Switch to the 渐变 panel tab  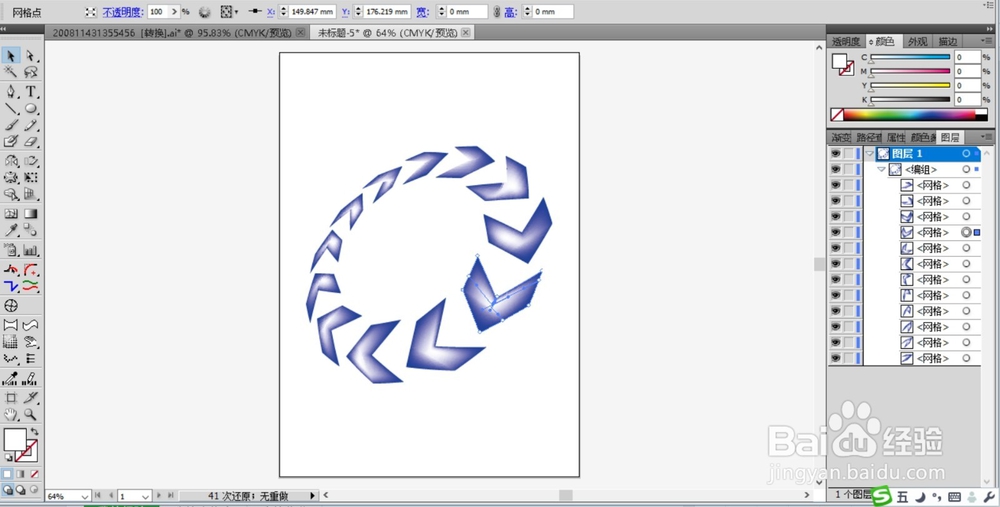[841, 137]
